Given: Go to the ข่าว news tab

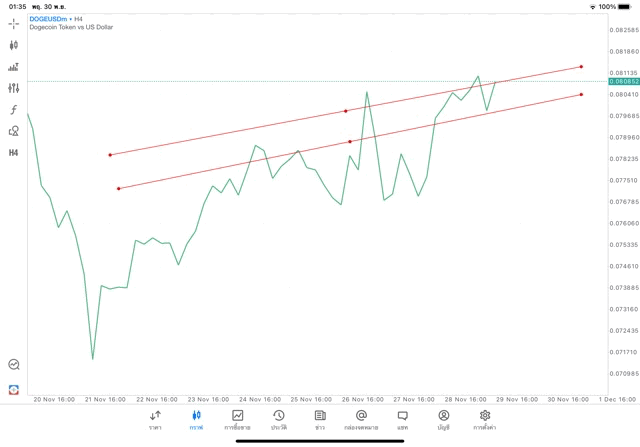Looking at the screenshot, I should [x=320, y=419].
